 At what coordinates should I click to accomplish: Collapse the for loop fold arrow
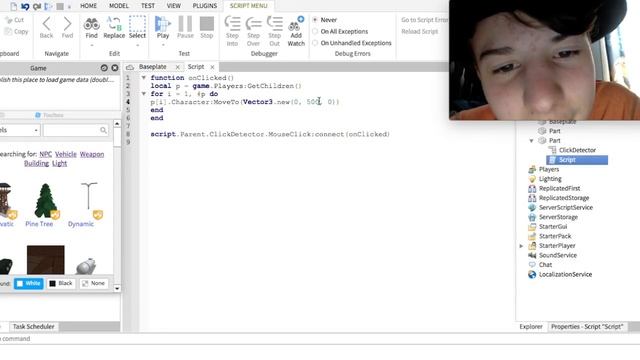click(x=144, y=94)
